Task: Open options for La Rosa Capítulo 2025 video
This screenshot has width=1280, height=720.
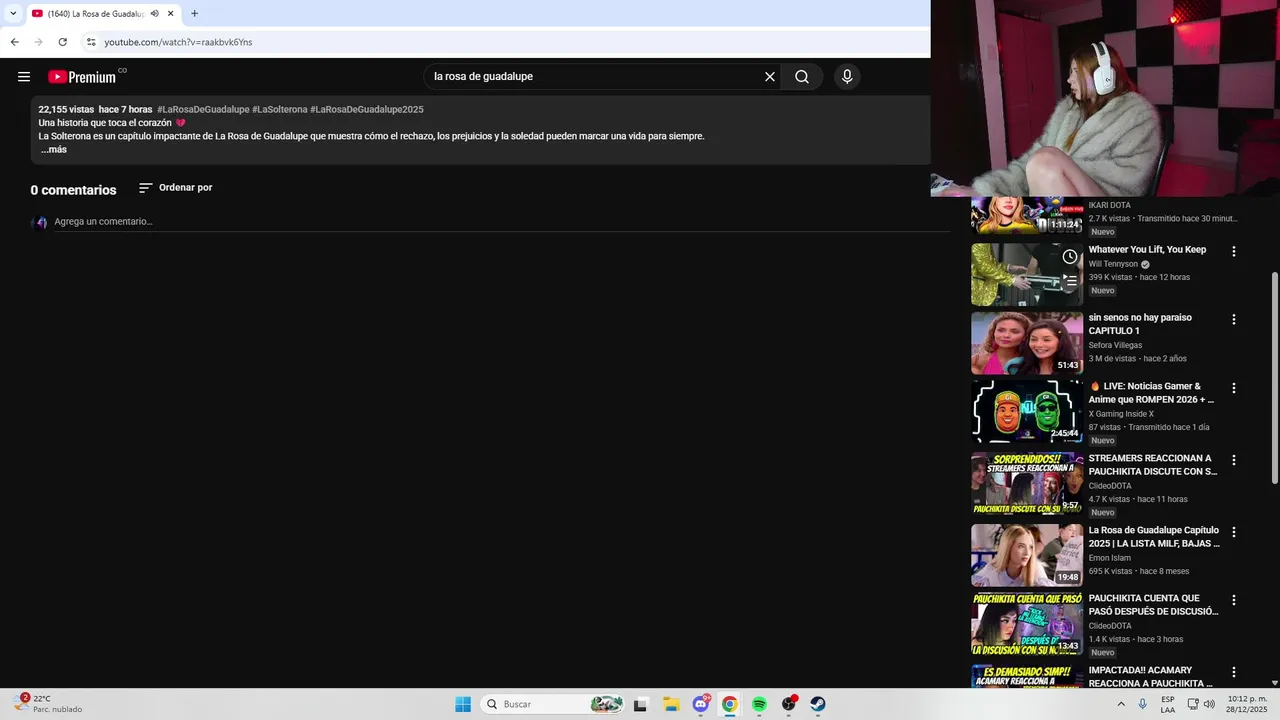Action: pyautogui.click(x=1234, y=532)
